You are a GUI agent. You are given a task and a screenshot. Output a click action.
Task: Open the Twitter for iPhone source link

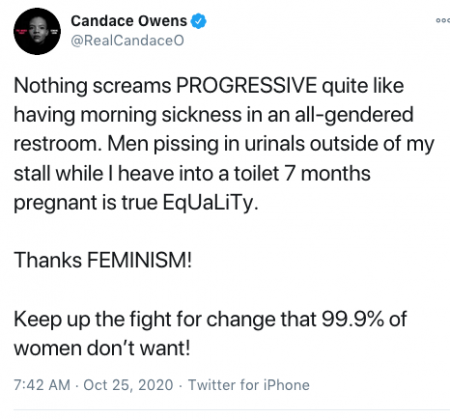click(x=249, y=385)
